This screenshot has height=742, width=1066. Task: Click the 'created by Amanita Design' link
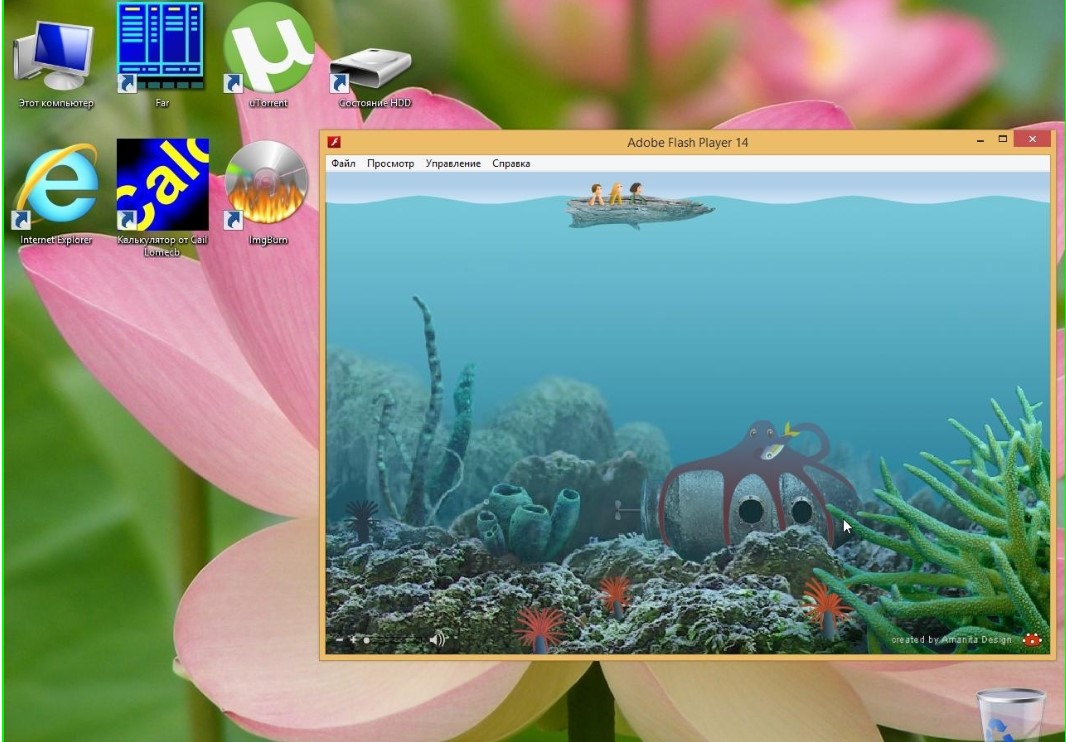pos(951,640)
